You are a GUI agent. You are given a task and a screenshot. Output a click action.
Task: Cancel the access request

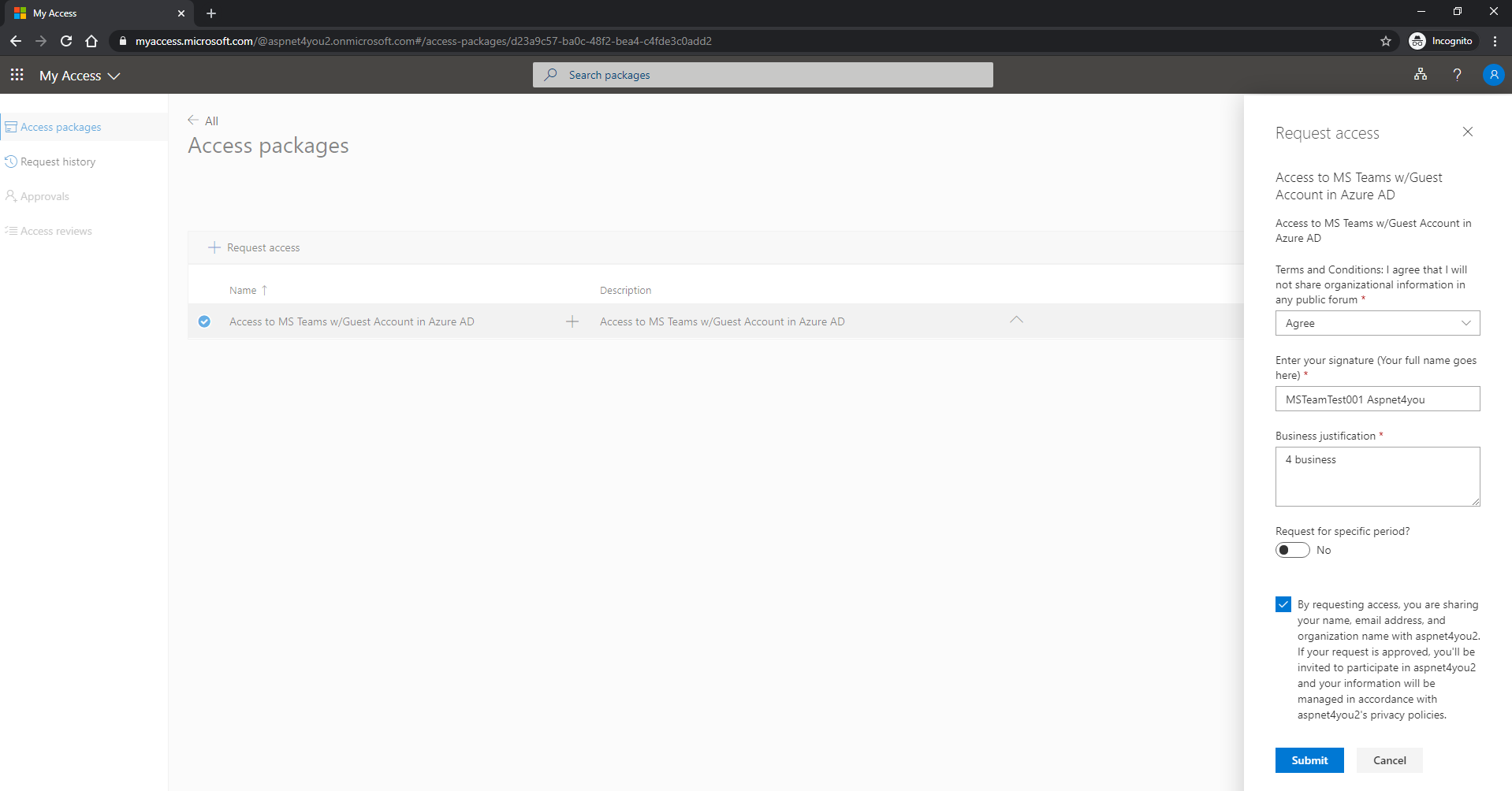pos(1389,760)
